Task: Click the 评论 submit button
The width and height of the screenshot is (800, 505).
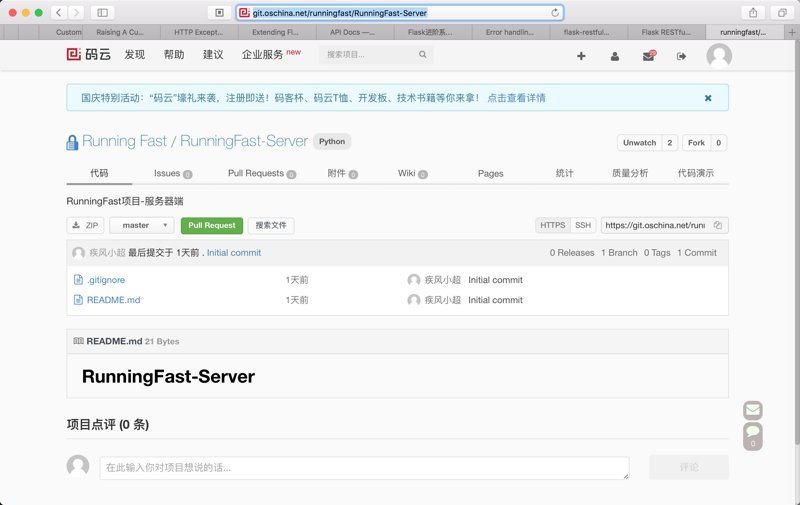Action: tap(689, 467)
